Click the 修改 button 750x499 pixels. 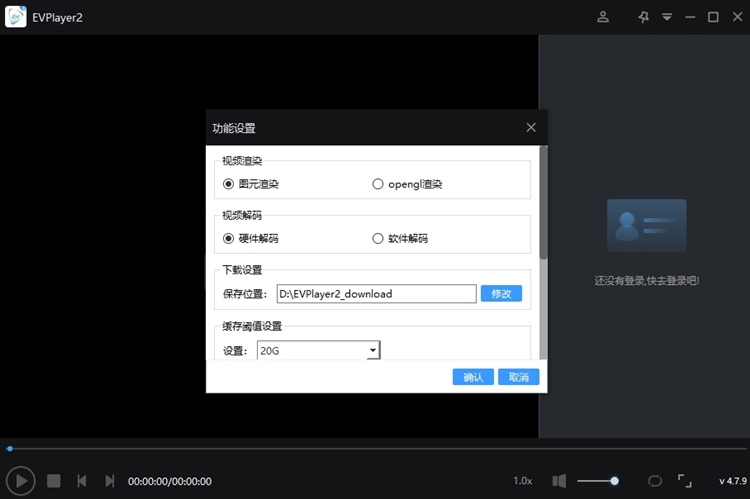coord(501,293)
